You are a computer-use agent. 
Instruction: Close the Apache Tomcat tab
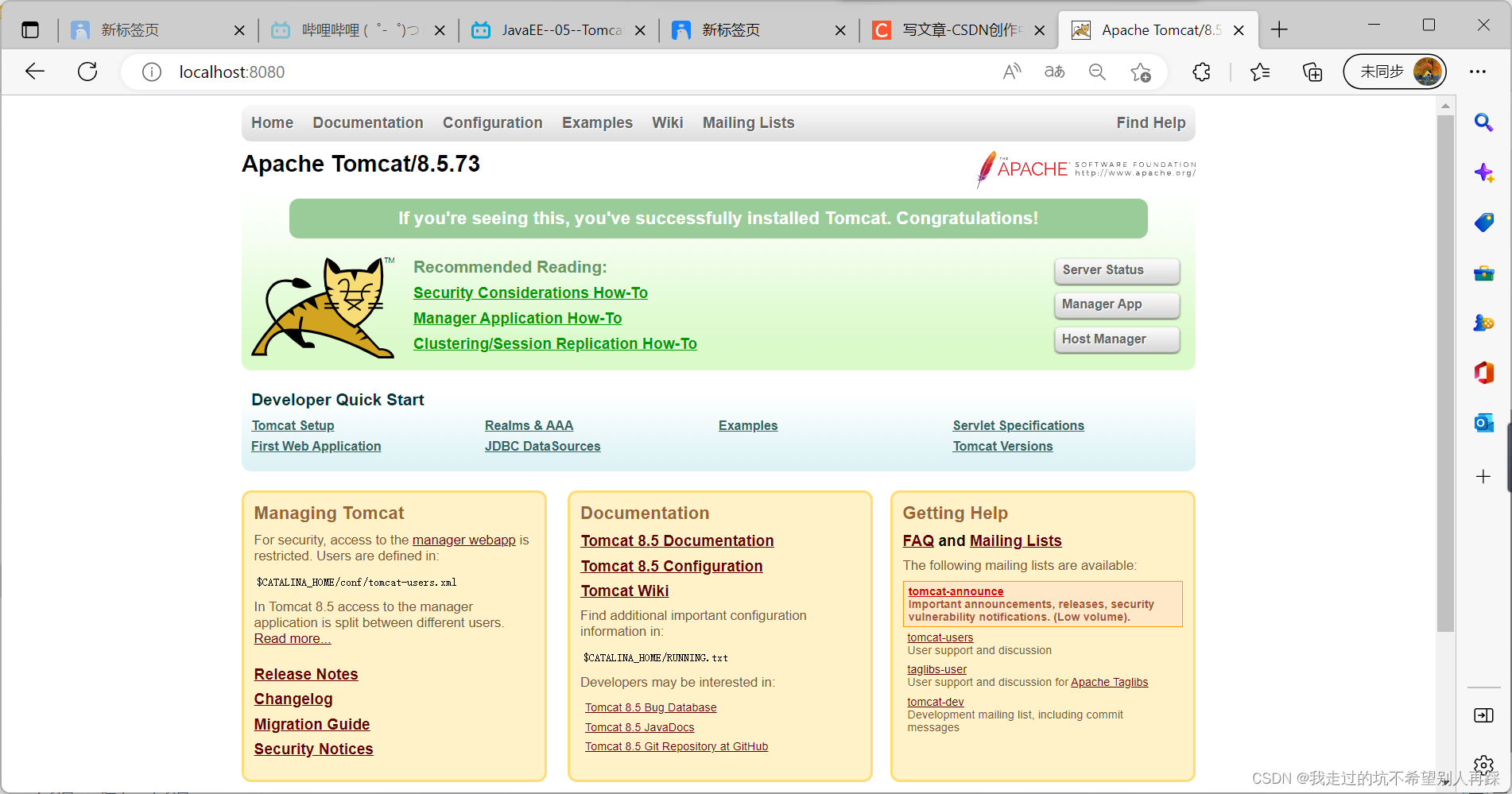1239,30
